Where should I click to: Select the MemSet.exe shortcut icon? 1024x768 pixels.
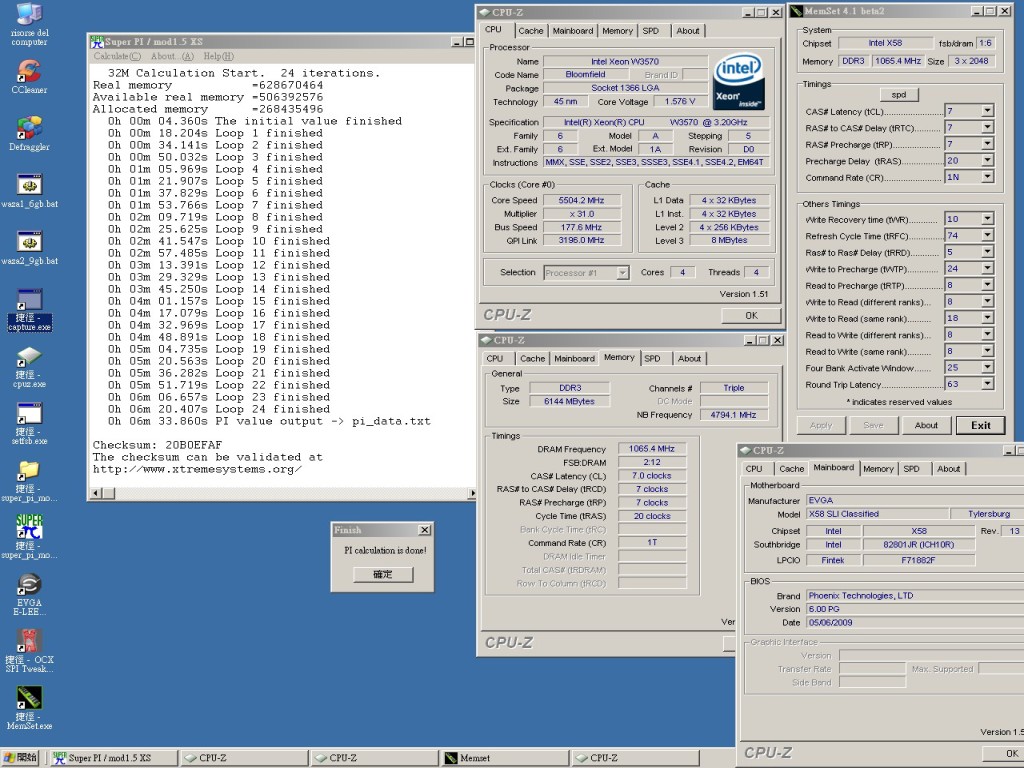click(x=29, y=708)
